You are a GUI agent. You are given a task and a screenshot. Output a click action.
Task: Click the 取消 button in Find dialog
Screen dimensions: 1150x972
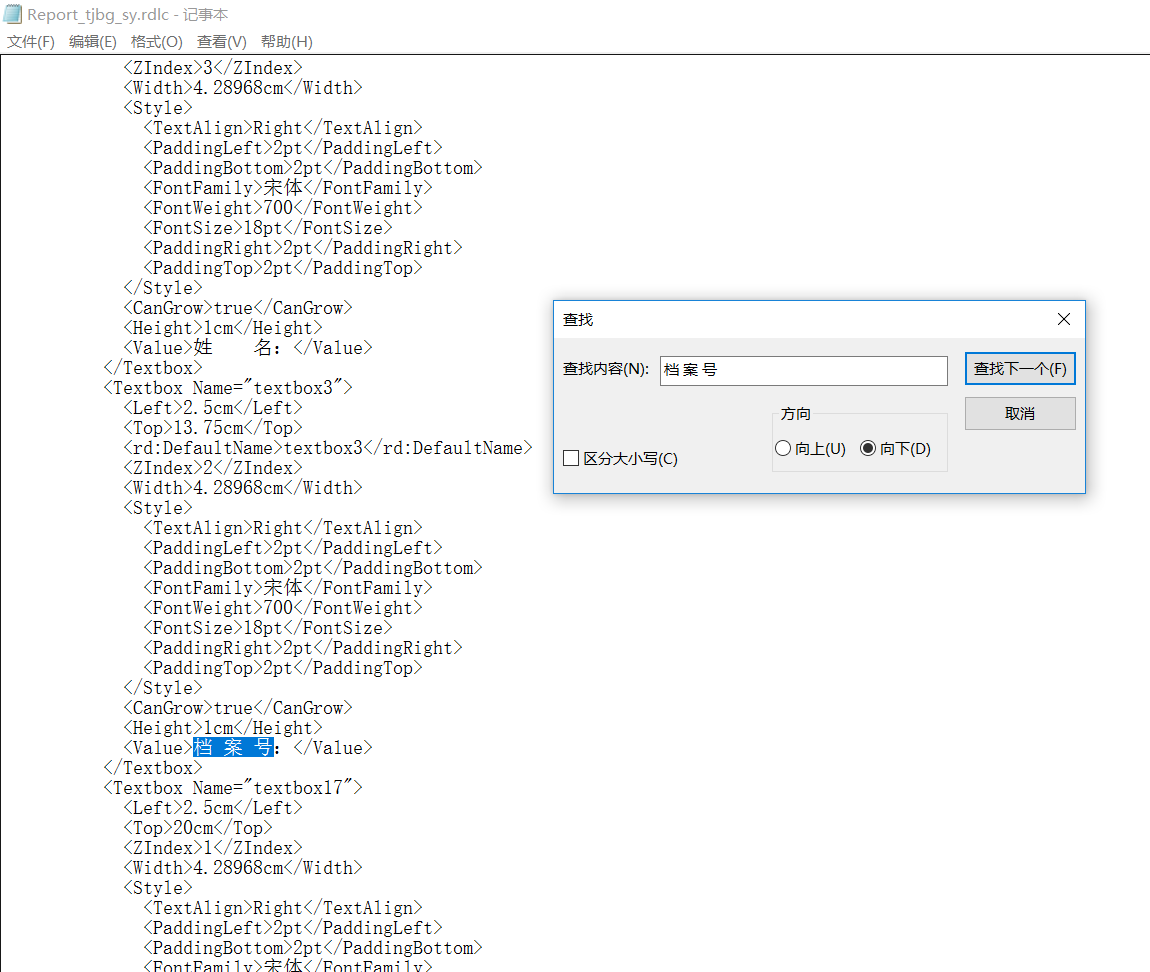1020,414
